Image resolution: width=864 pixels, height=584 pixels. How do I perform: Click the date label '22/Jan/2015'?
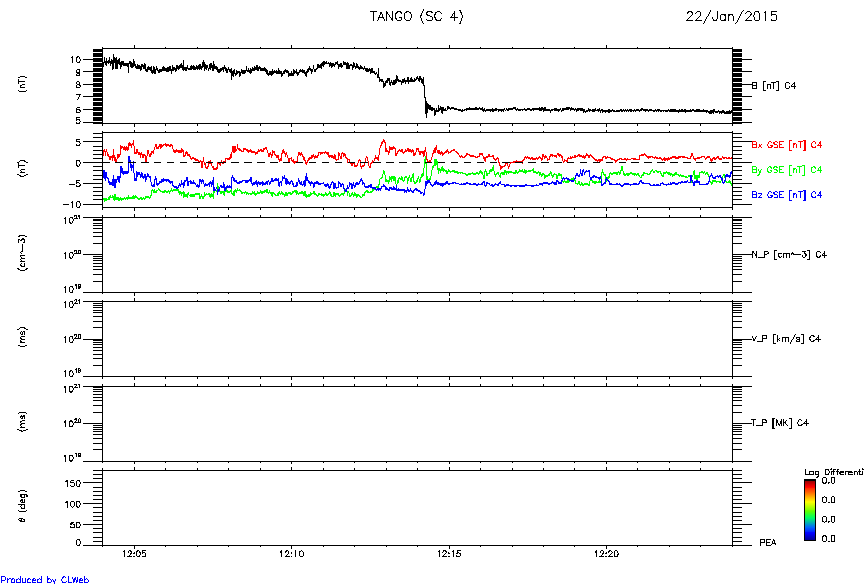click(x=732, y=17)
